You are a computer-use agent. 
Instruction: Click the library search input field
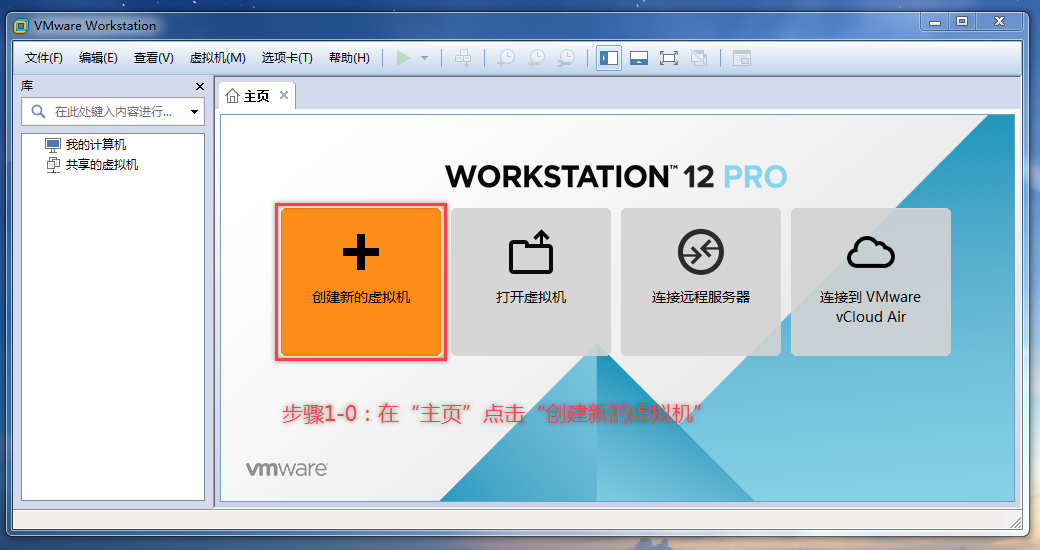point(113,111)
